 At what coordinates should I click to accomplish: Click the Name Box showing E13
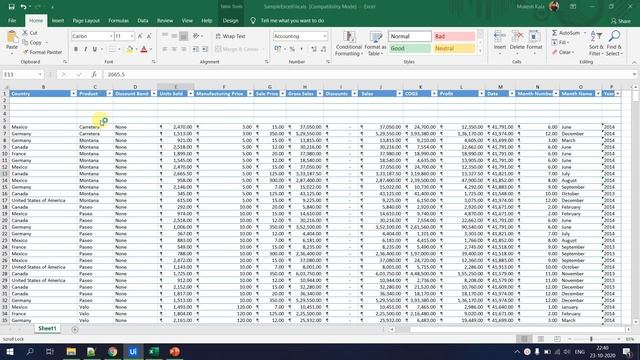click(x=22, y=75)
